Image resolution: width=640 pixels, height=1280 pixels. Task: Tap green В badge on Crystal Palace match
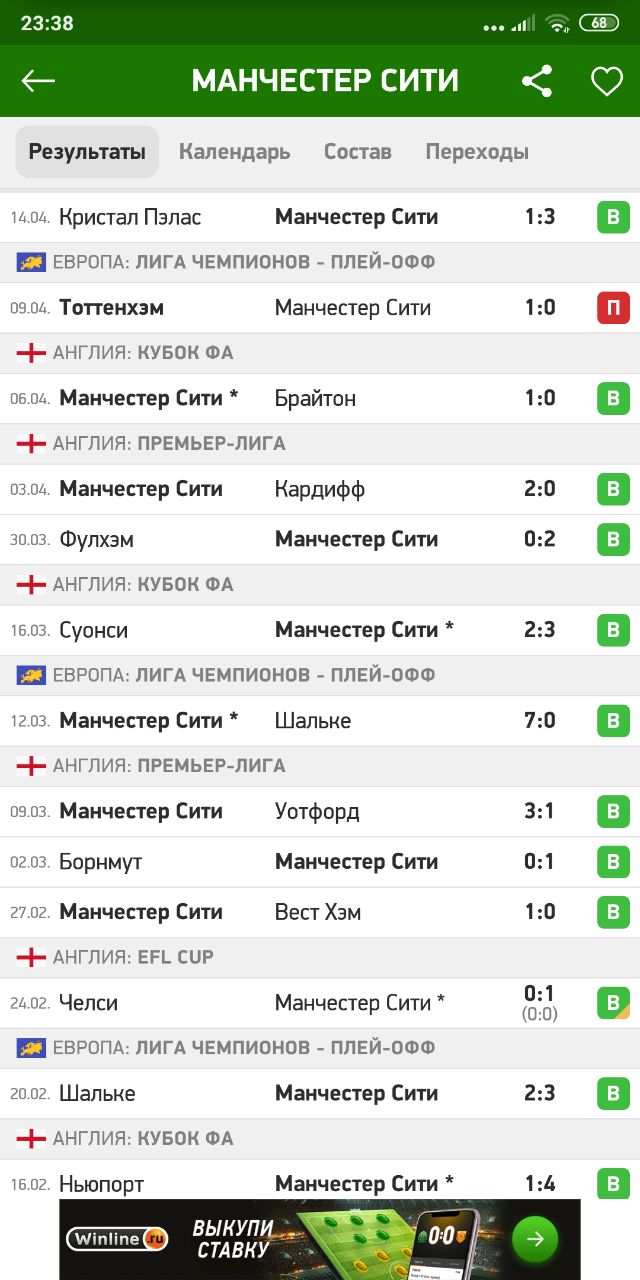[613, 217]
